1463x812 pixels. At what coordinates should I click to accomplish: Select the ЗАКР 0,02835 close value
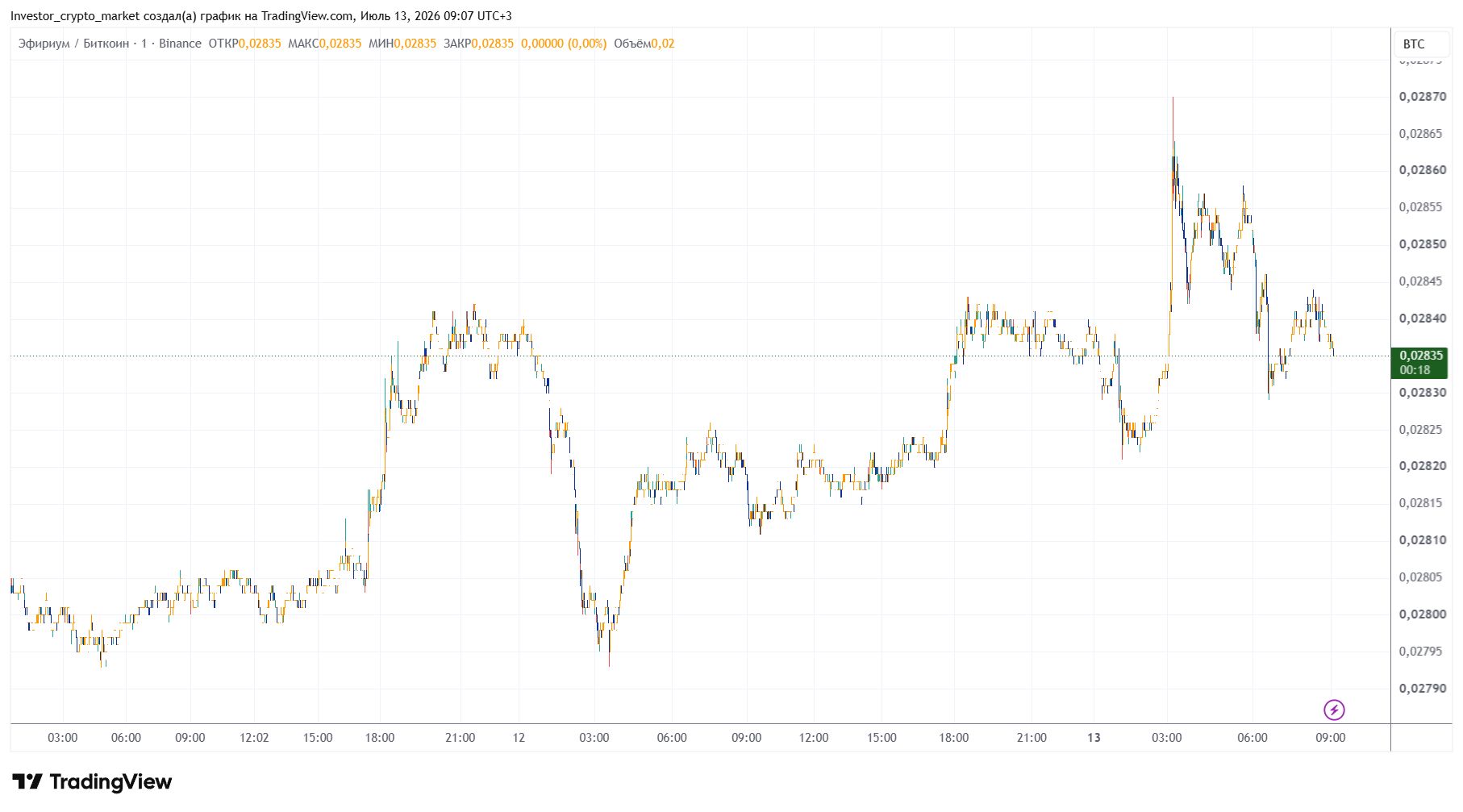pos(478,44)
